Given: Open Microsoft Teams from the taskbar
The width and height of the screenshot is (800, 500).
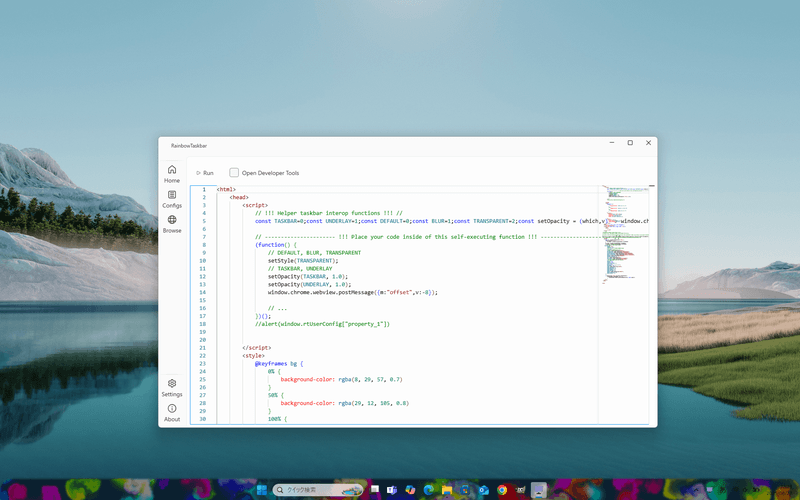Looking at the screenshot, I should click(x=392, y=490).
